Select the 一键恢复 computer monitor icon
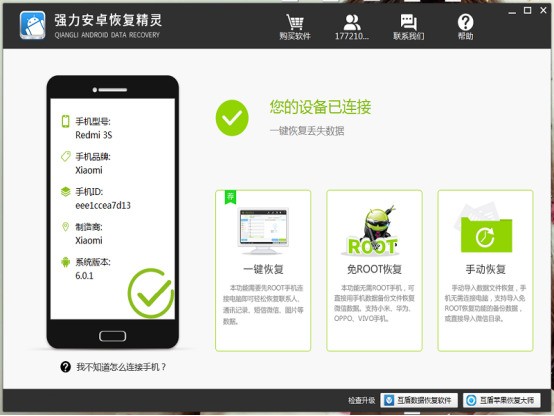Screen dimensions: 554x416 (263, 231)
